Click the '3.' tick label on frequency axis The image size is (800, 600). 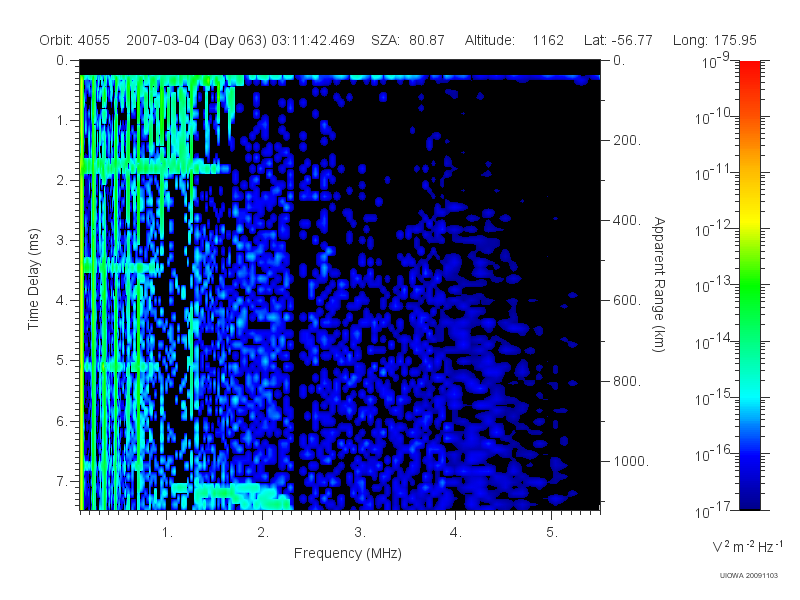tap(360, 533)
